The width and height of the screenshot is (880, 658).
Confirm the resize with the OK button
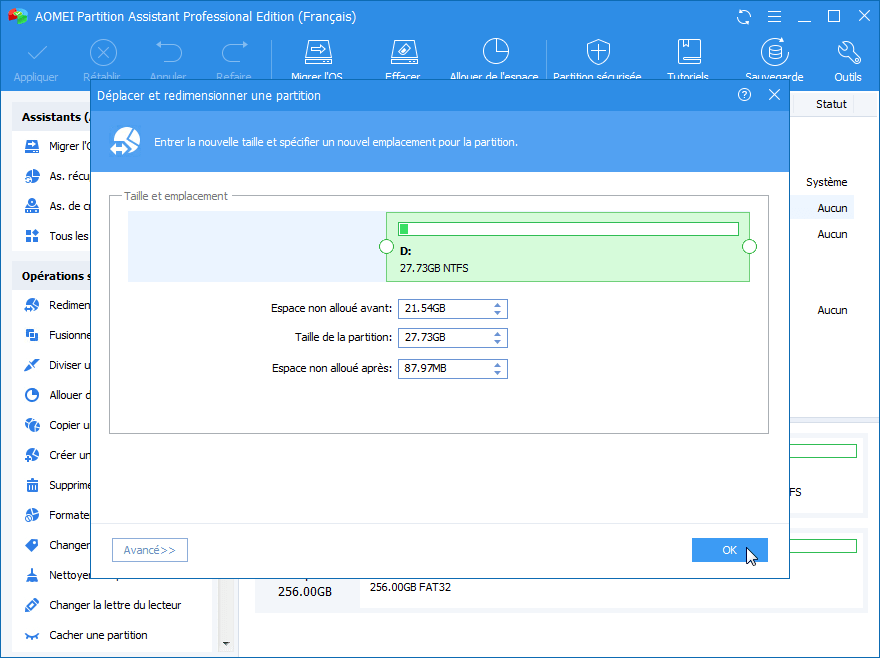(x=730, y=550)
